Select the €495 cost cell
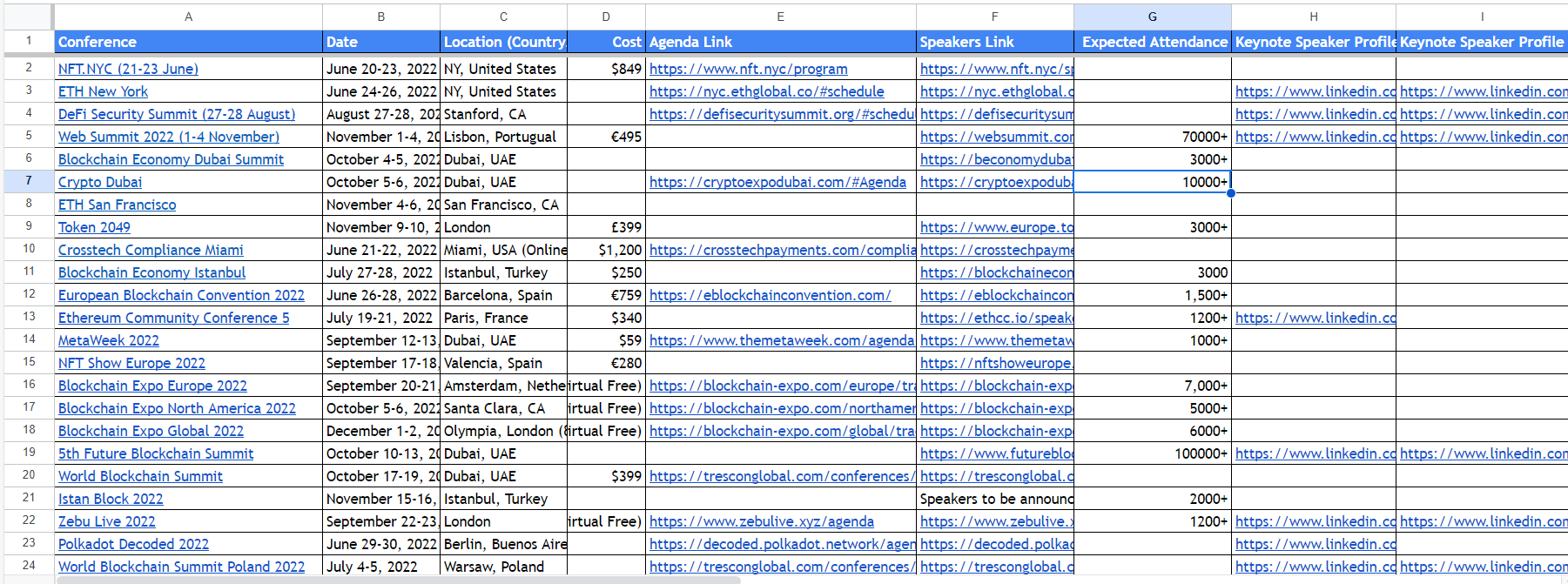The height and width of the screenshot is (584, 1568). click(x=606, y=137)
